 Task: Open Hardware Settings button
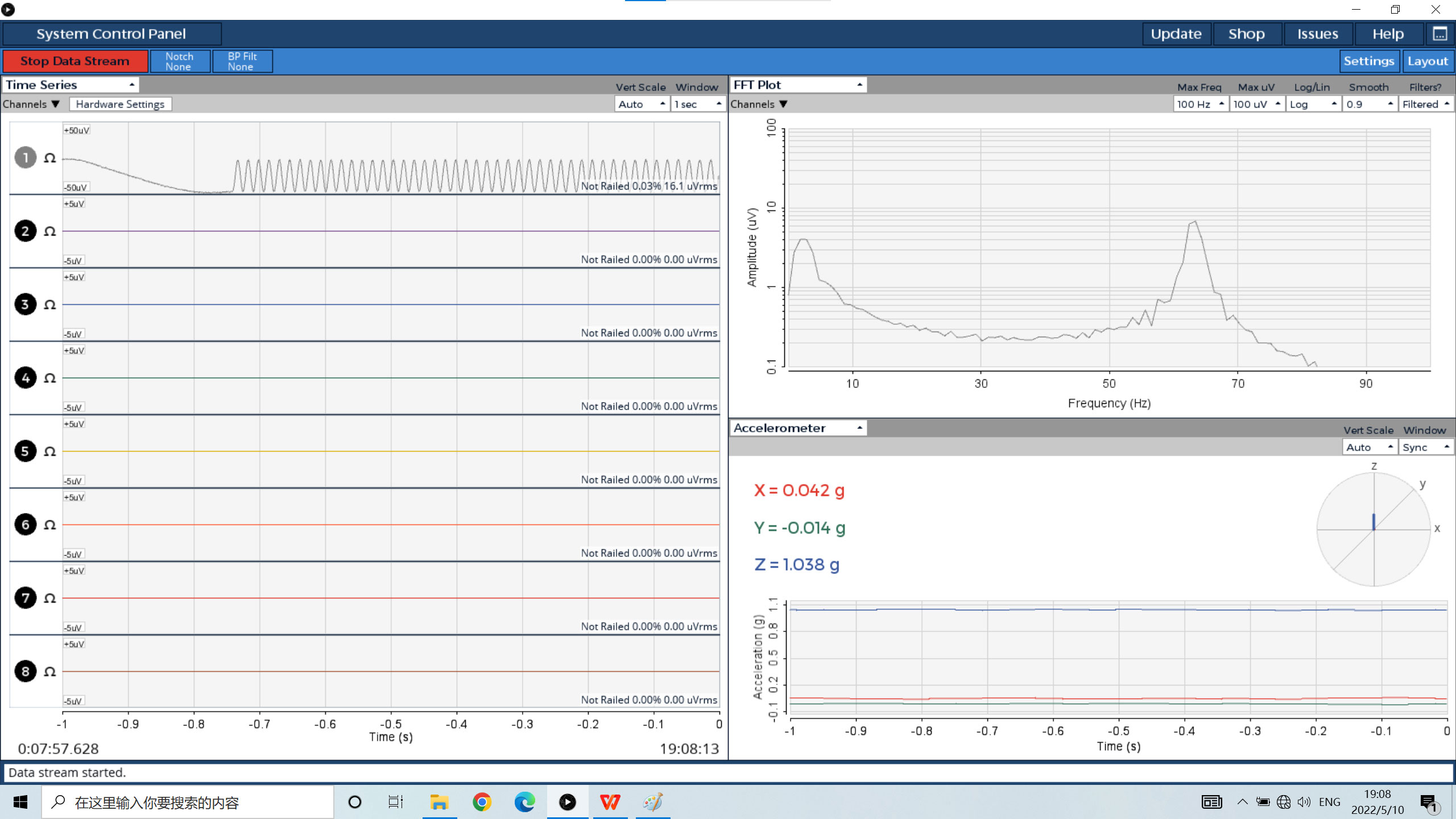click(x=120, y=104)
